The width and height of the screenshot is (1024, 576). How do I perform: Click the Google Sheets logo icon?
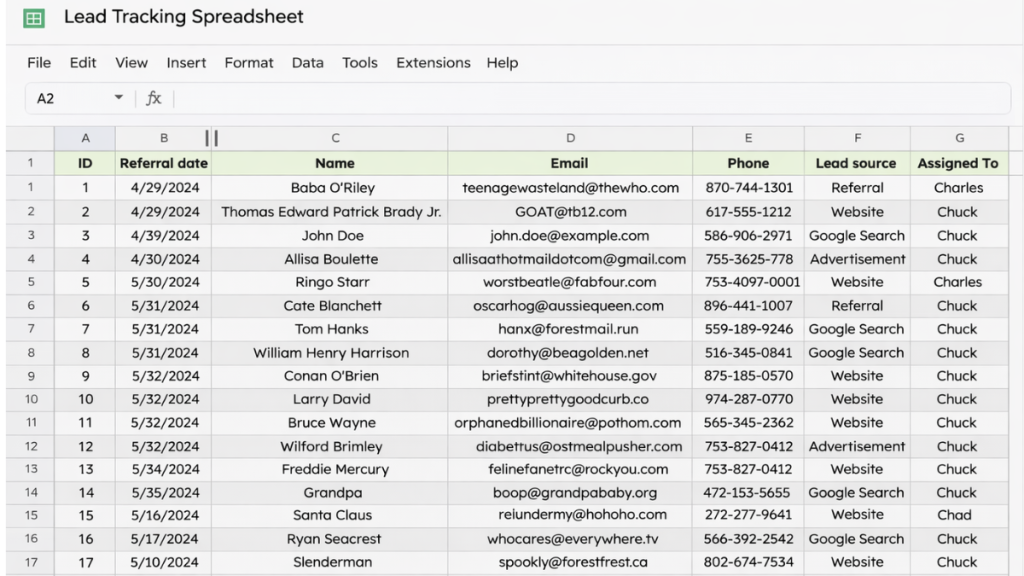tap(36, 16)
